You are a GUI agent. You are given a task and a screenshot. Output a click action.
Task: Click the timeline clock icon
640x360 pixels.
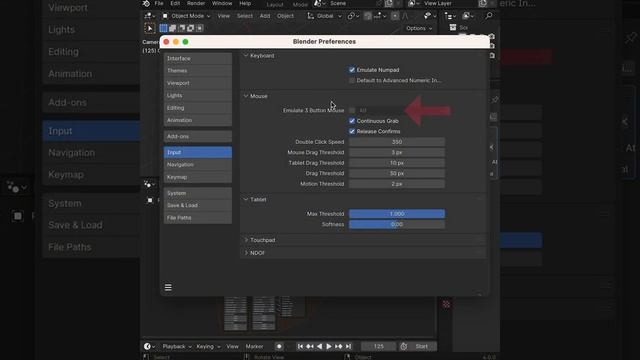tap(404, 347)
